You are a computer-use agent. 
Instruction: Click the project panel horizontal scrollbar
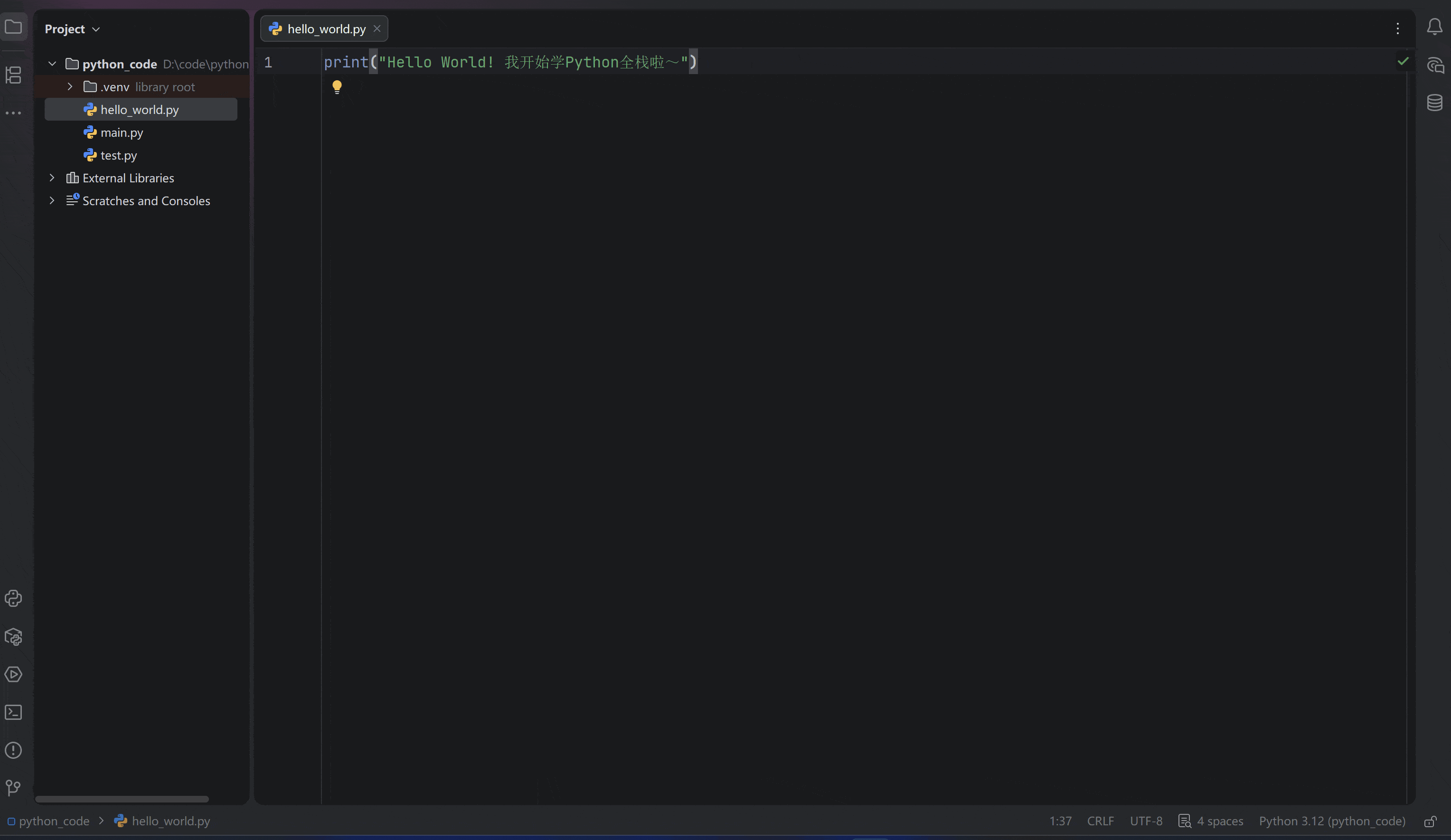[x=122, y=799]
